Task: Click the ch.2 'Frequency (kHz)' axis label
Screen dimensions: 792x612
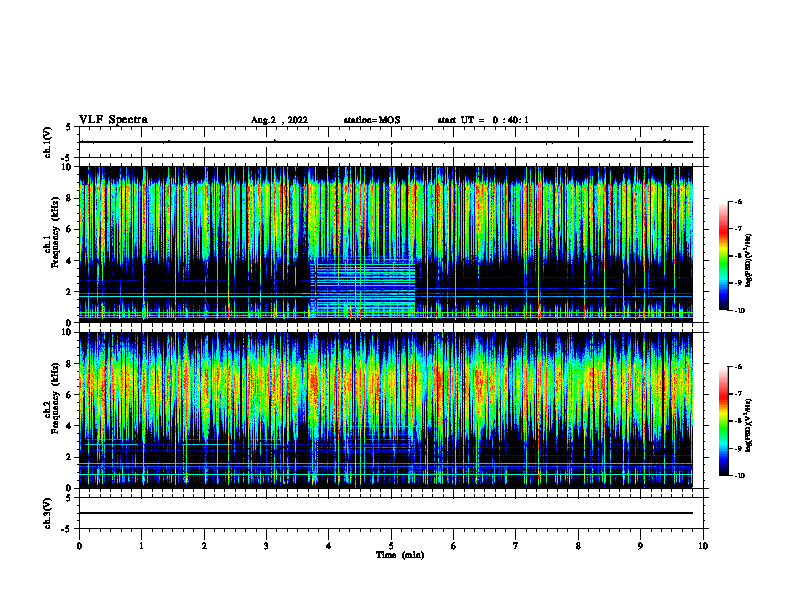Action: [x=56, y=398]
